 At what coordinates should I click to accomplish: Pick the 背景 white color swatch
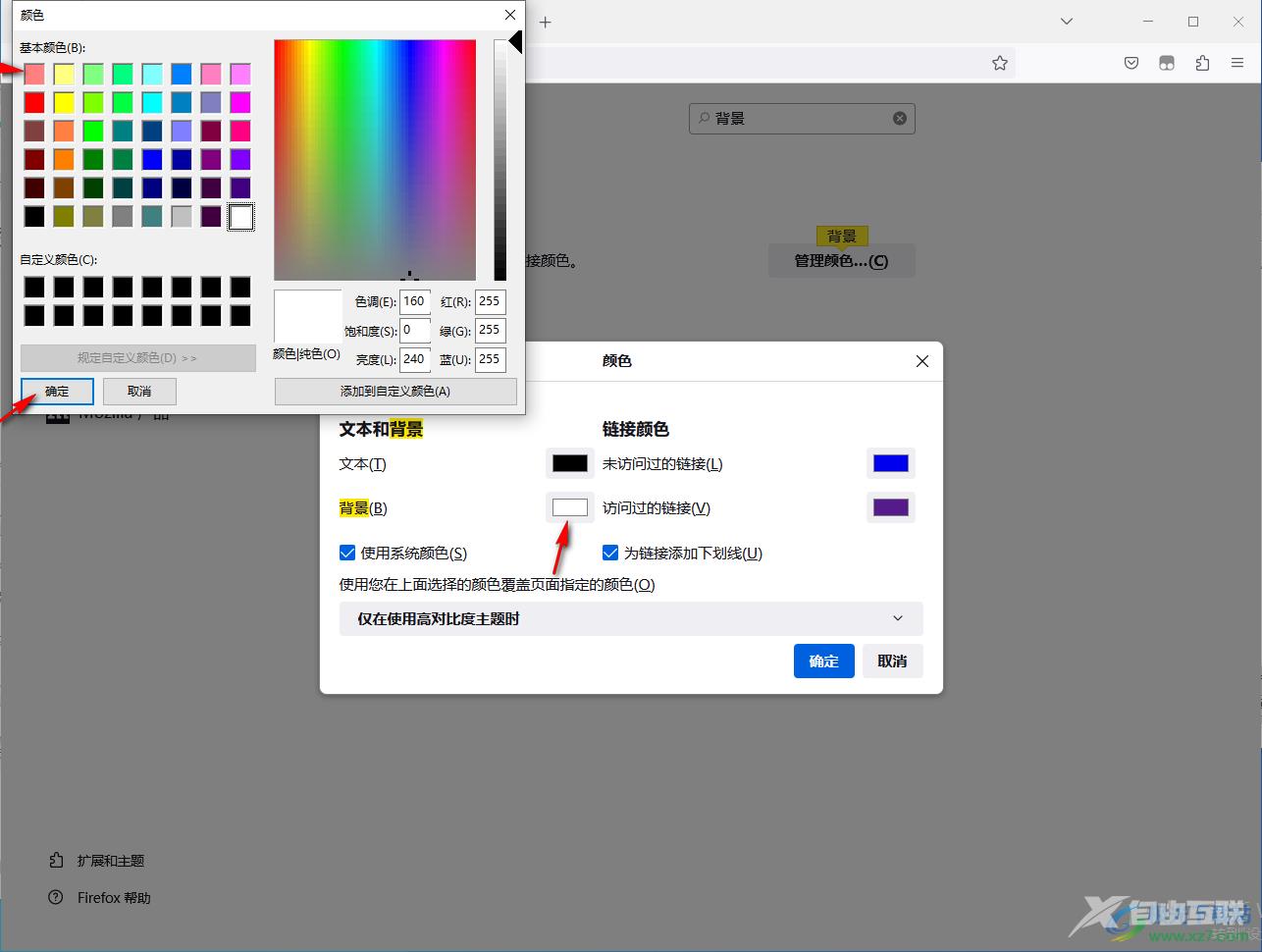tap(569, 507)
